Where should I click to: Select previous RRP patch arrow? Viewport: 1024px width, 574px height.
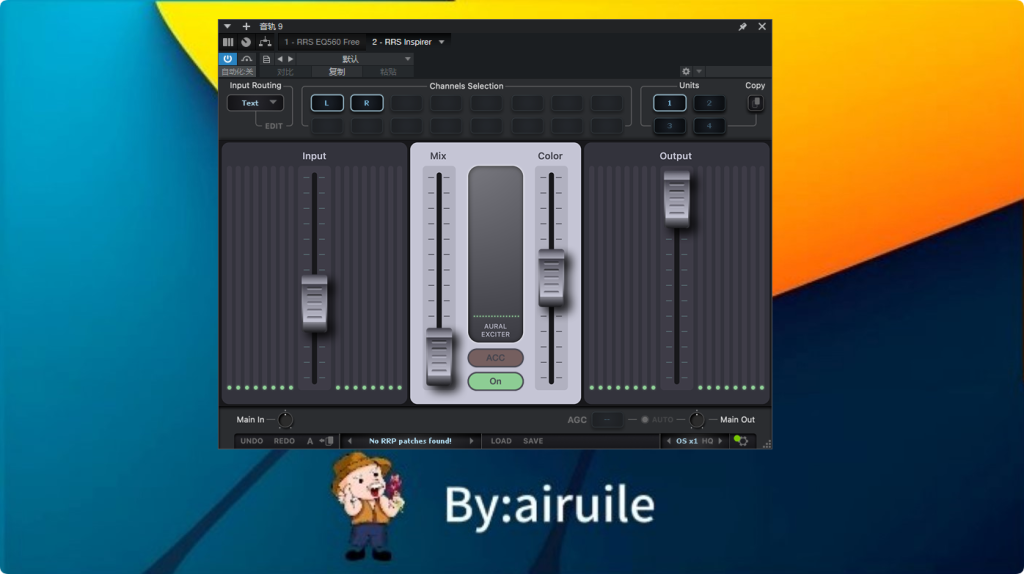[350, 441]
